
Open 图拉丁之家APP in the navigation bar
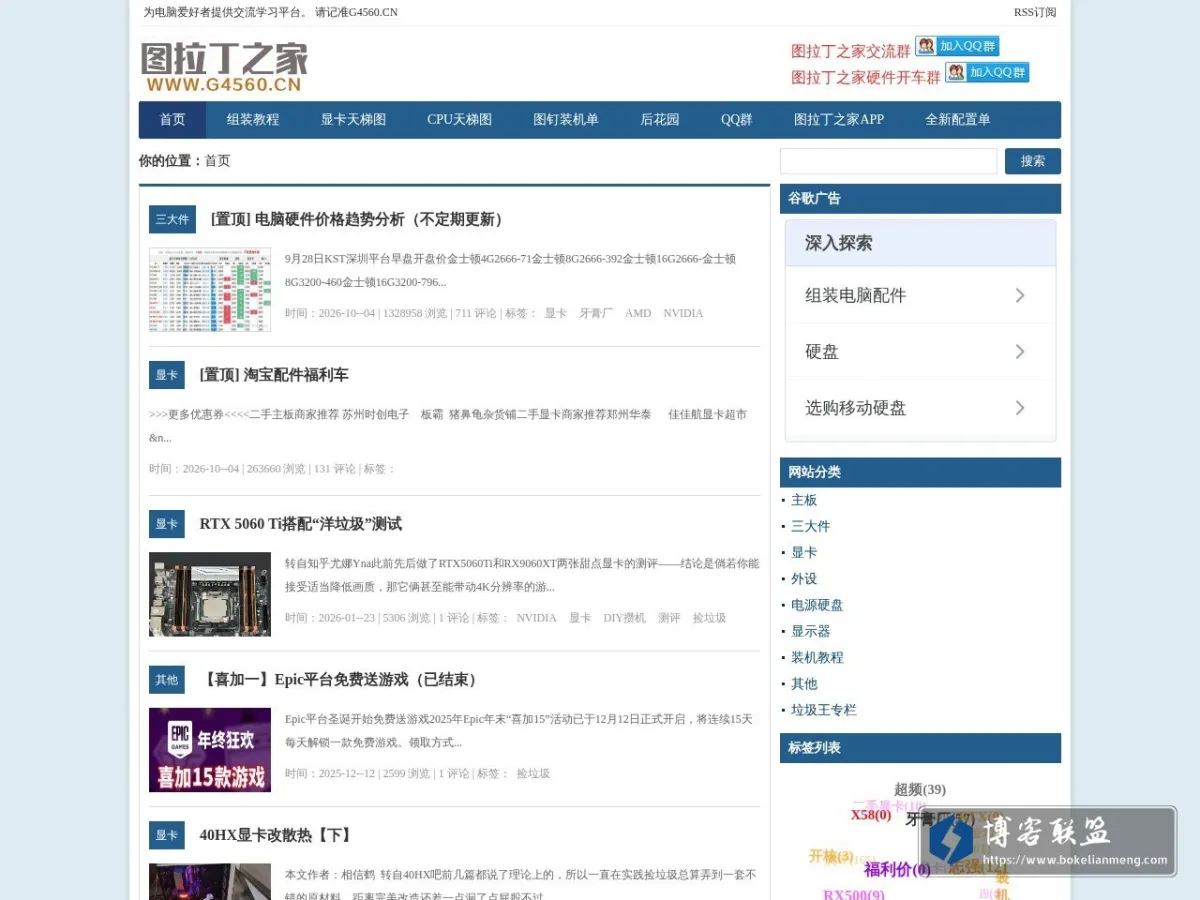pos(839,120)
